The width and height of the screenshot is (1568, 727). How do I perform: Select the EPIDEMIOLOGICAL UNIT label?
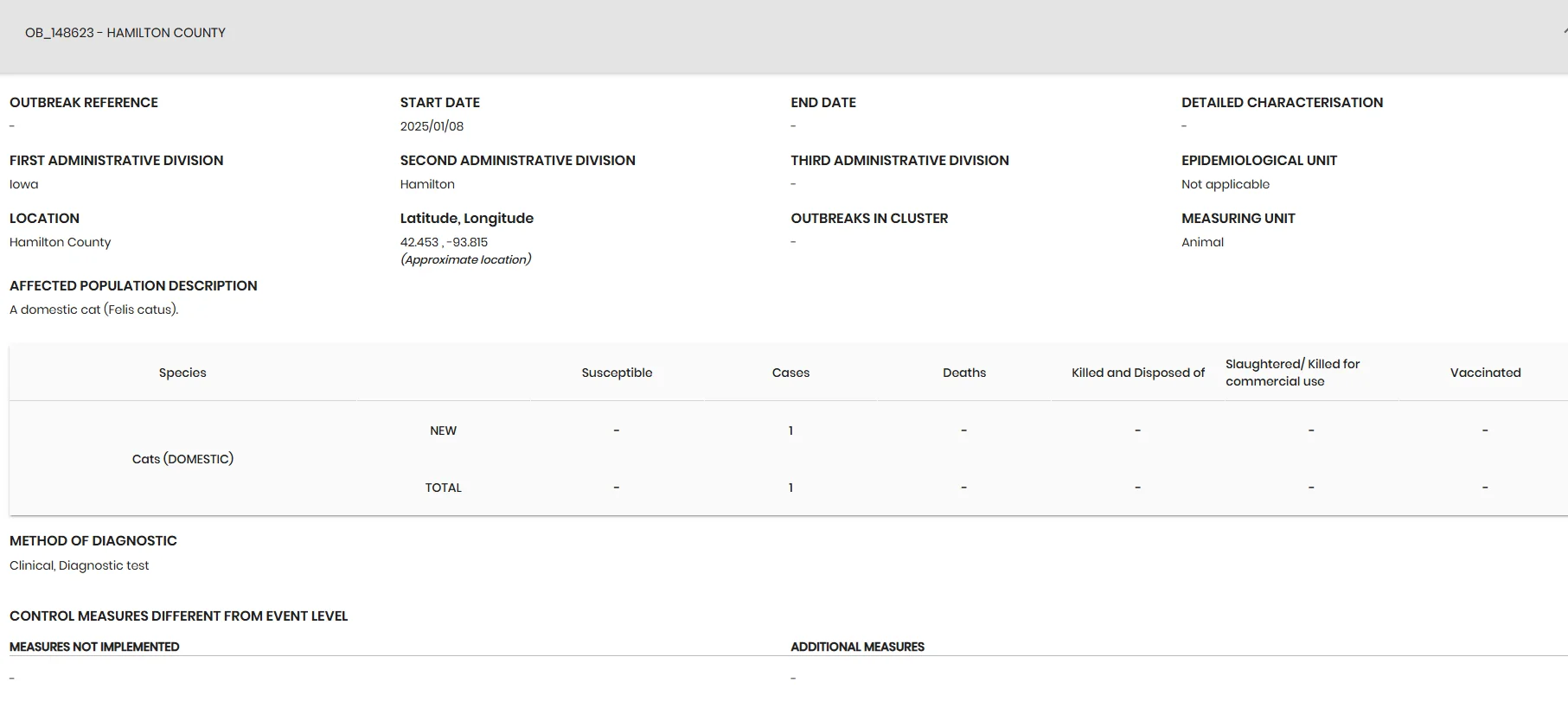(1259, 160)
